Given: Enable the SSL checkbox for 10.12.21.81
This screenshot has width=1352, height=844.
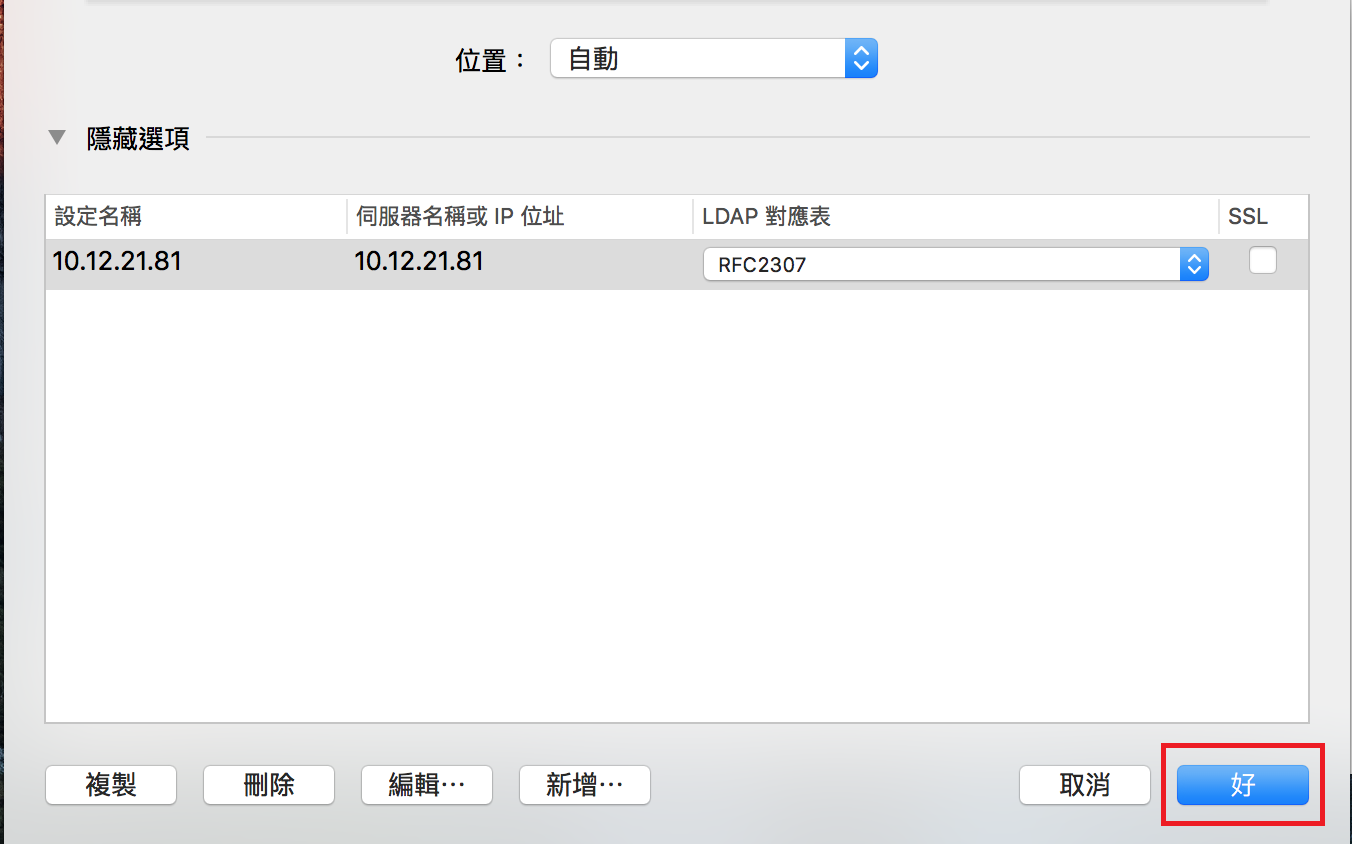Looking at the screenshot, I should [x=1262, y=259].
